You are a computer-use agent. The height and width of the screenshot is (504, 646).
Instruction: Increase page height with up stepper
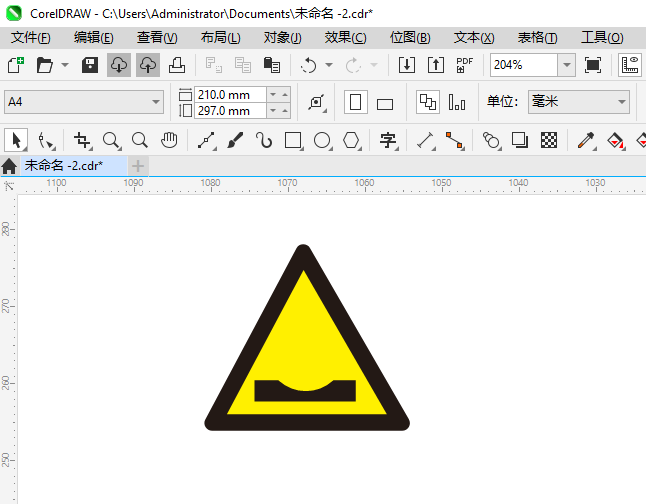(285, 110)
